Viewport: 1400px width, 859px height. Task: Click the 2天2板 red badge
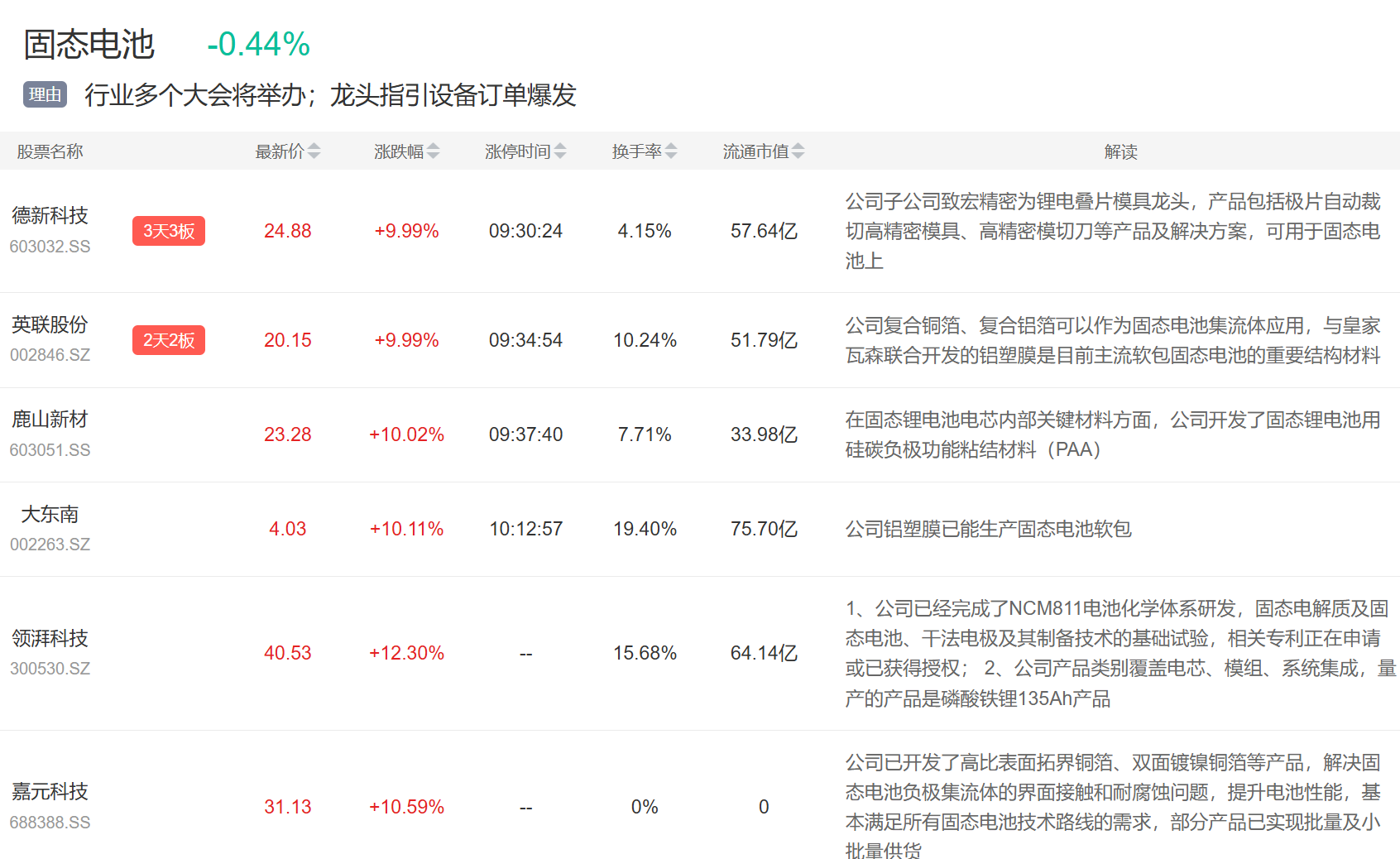pyautogui.click(x=169, y=340)
